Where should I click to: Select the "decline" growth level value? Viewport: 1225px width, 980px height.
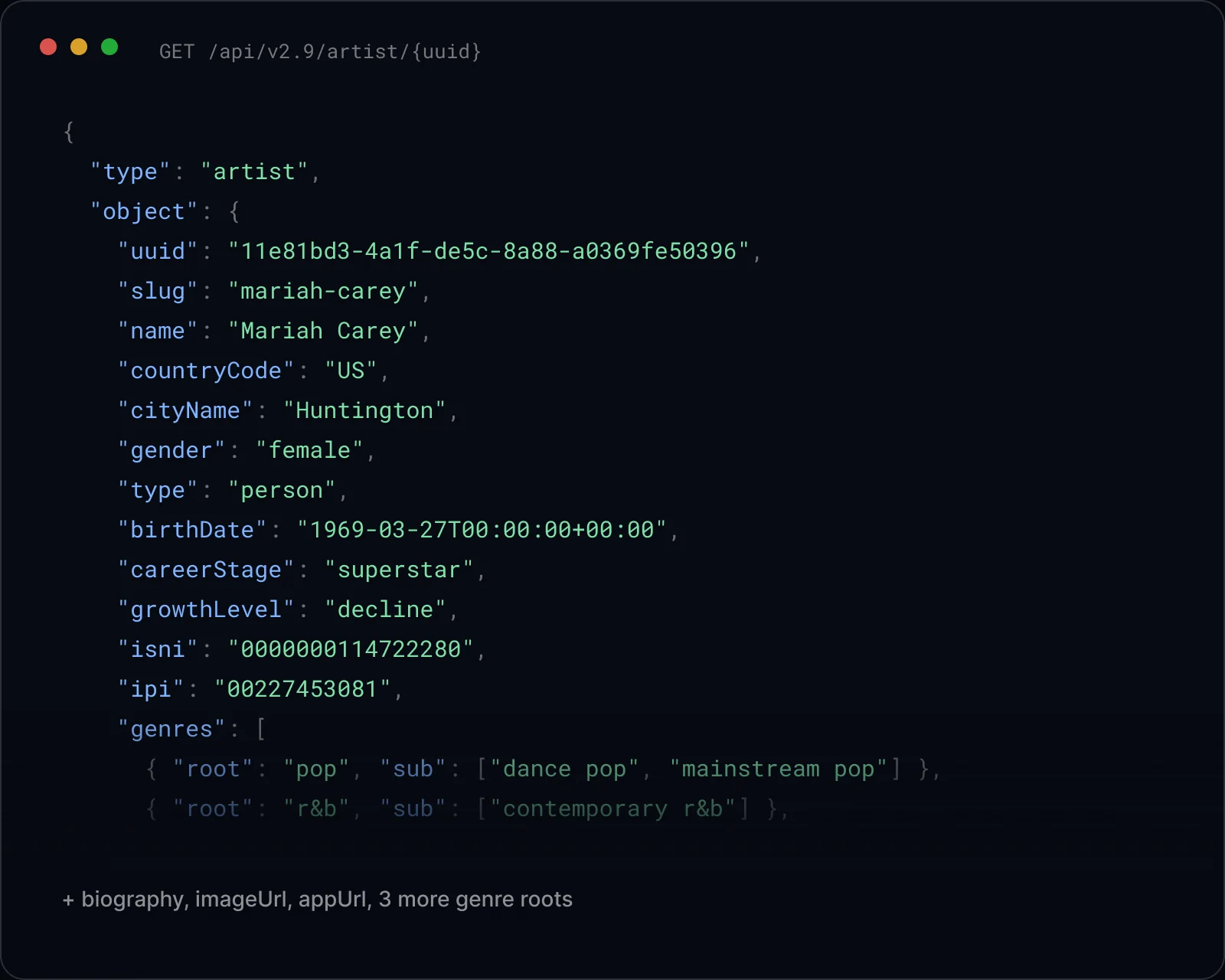pyautogui.click(x=385, y=609)
